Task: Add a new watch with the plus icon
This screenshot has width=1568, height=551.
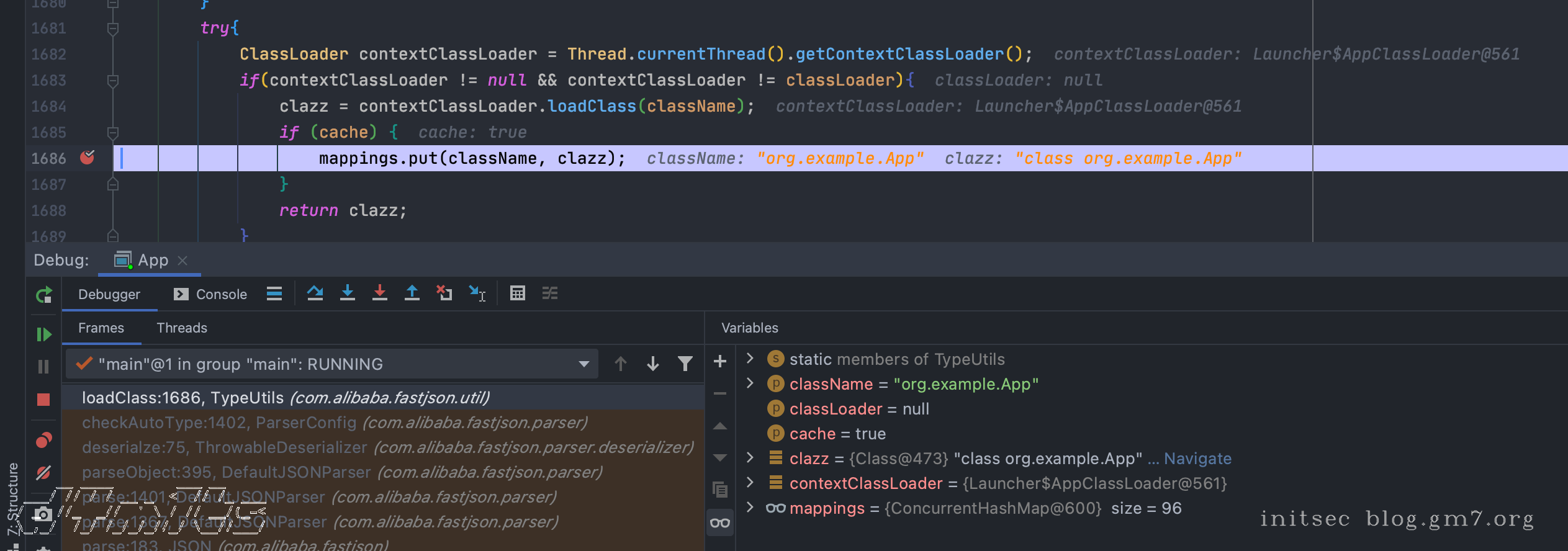Action: point(720,361)
